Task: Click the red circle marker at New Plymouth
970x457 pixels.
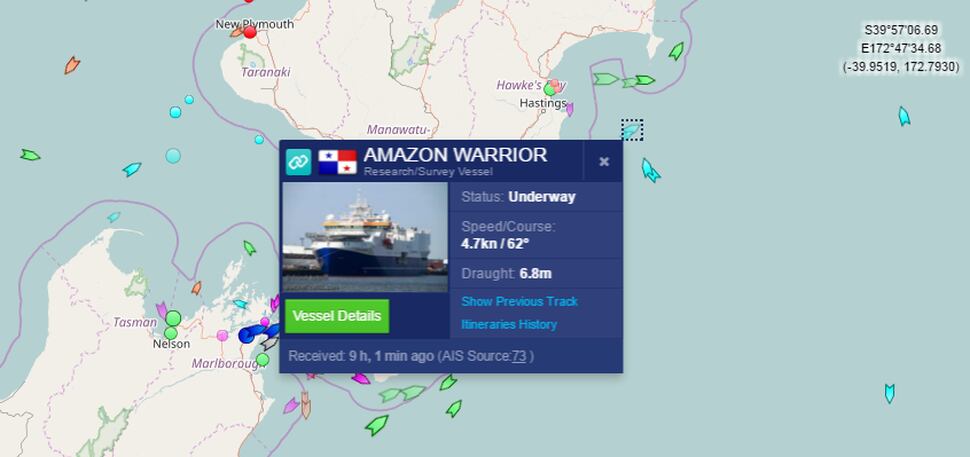Action: (x=250, y=32)
